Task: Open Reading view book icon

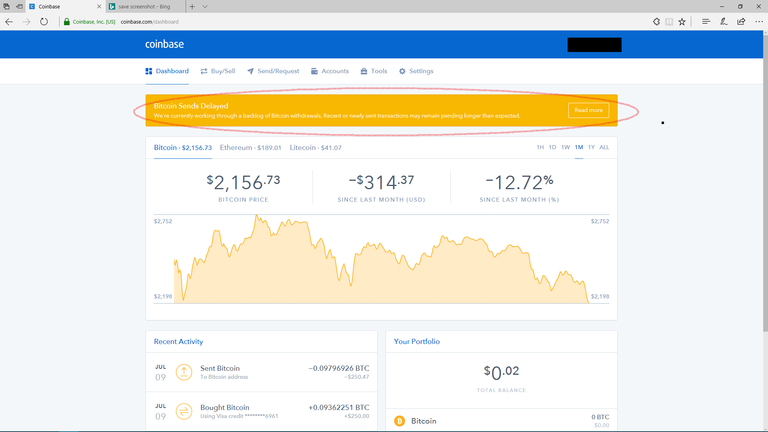Action: click(669, 22)
